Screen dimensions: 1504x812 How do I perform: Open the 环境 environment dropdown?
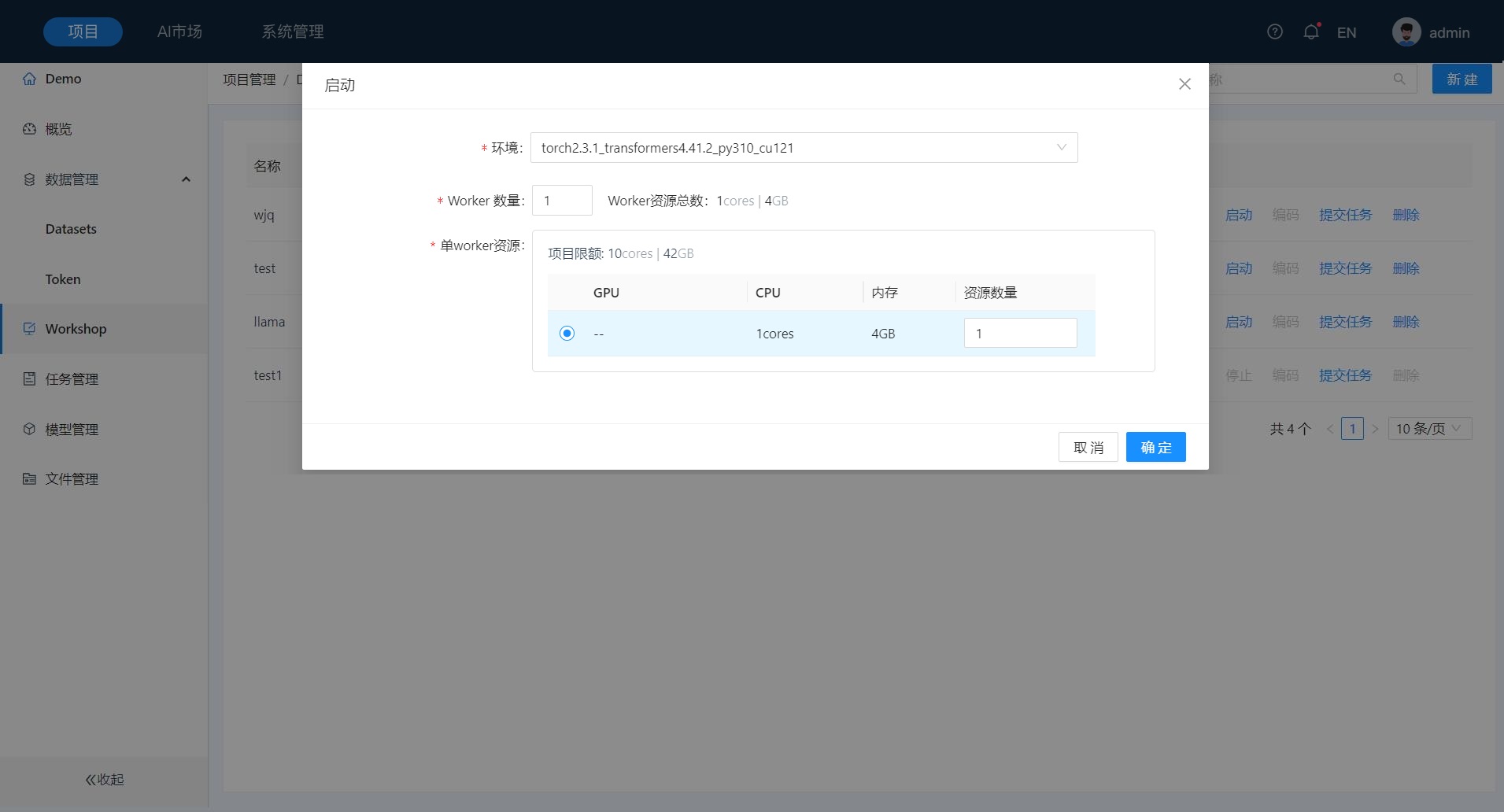(x=804, y=148)
